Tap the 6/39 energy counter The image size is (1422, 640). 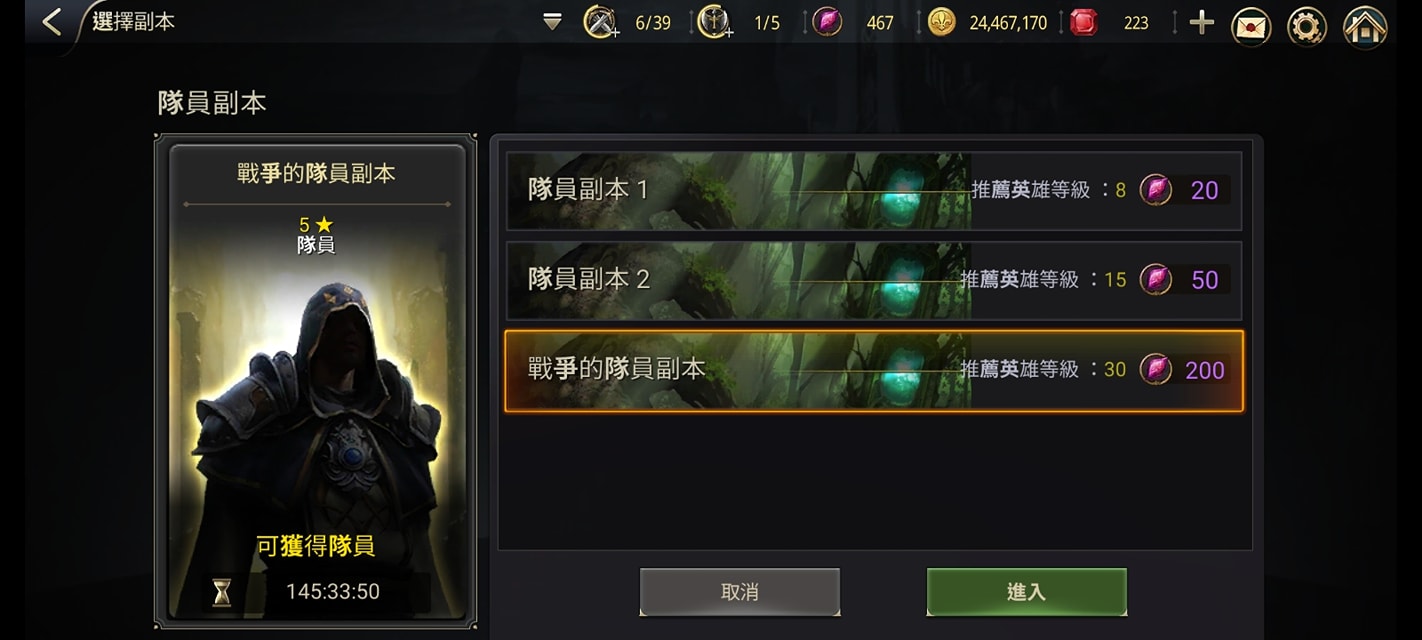(x=653, y=22)
